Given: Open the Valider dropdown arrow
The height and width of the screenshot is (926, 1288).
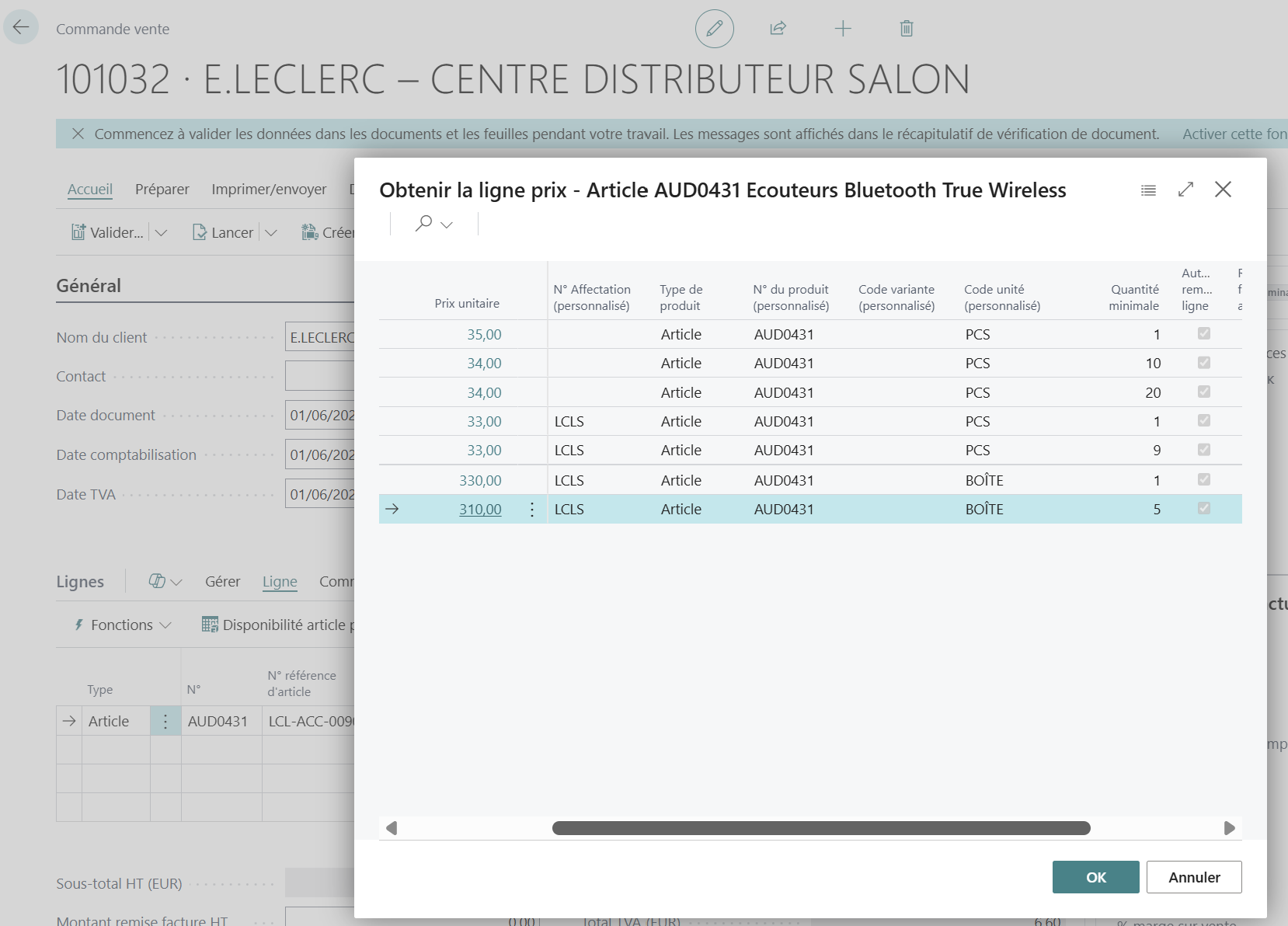Looking at the screenshot, I should click(x=161, y=232).
